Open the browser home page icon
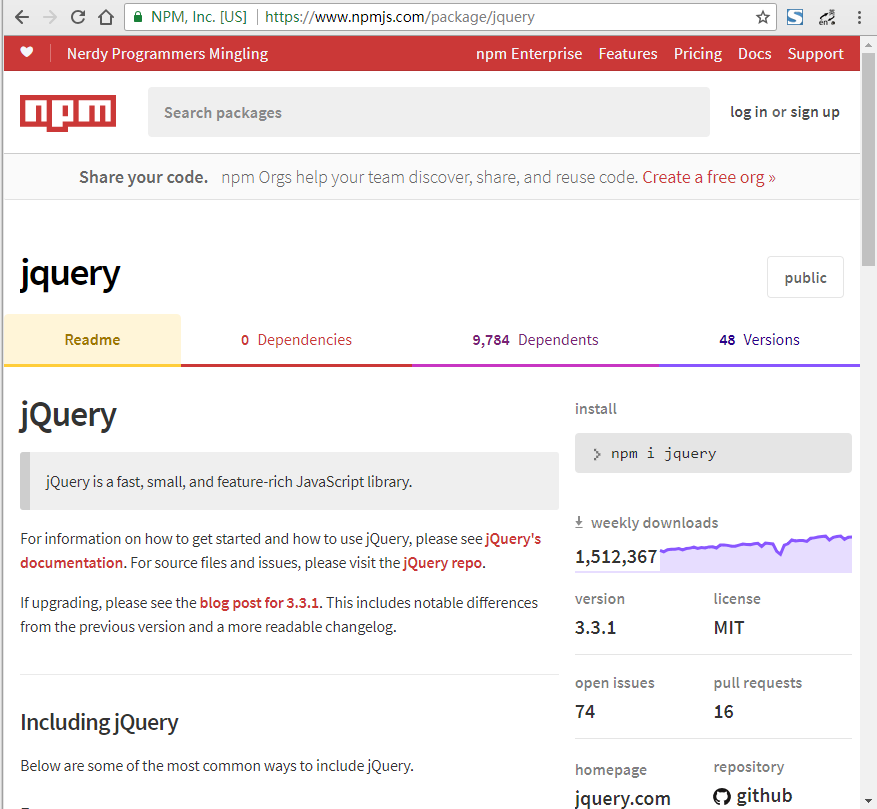Screen dimensions: 877x809 point(106,17)
